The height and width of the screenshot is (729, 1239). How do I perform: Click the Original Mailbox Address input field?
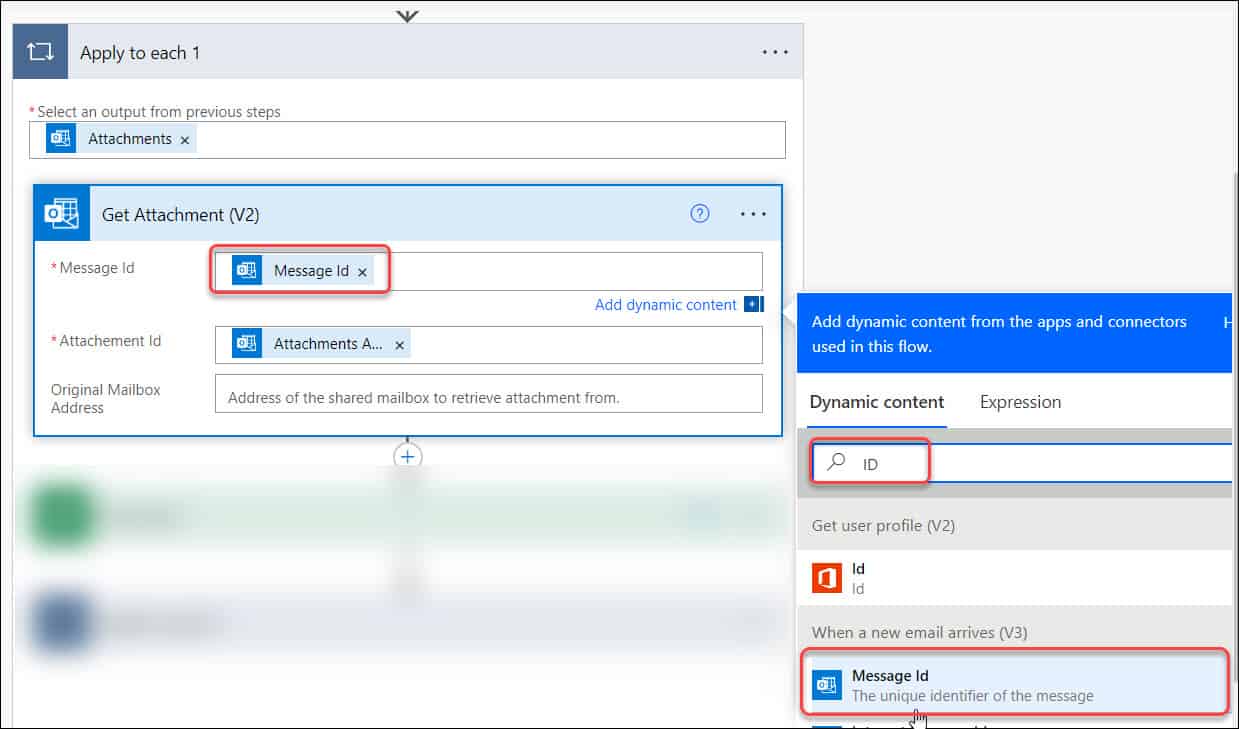[x=488, y=392]
